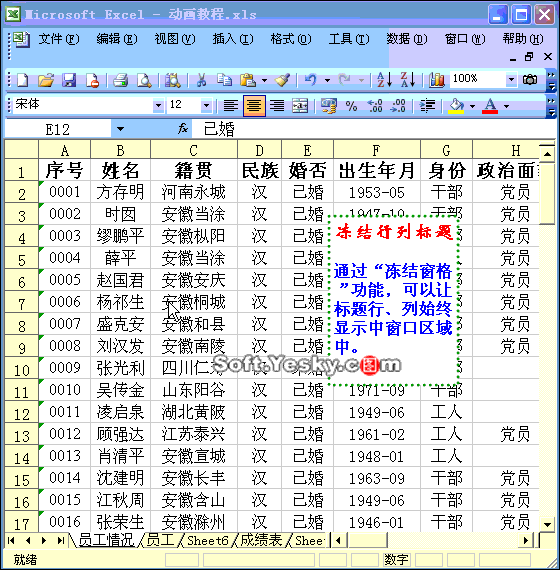Open the font size dropdown
Image resolution: width=560 pixels, height=570 pixels.
[x=206, y=106]
